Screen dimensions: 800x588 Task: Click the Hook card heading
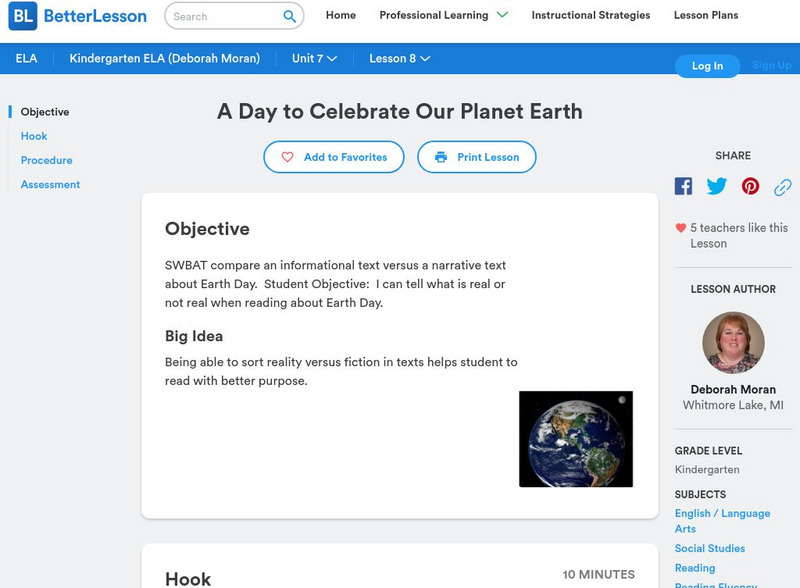click(x=188, y=579)
